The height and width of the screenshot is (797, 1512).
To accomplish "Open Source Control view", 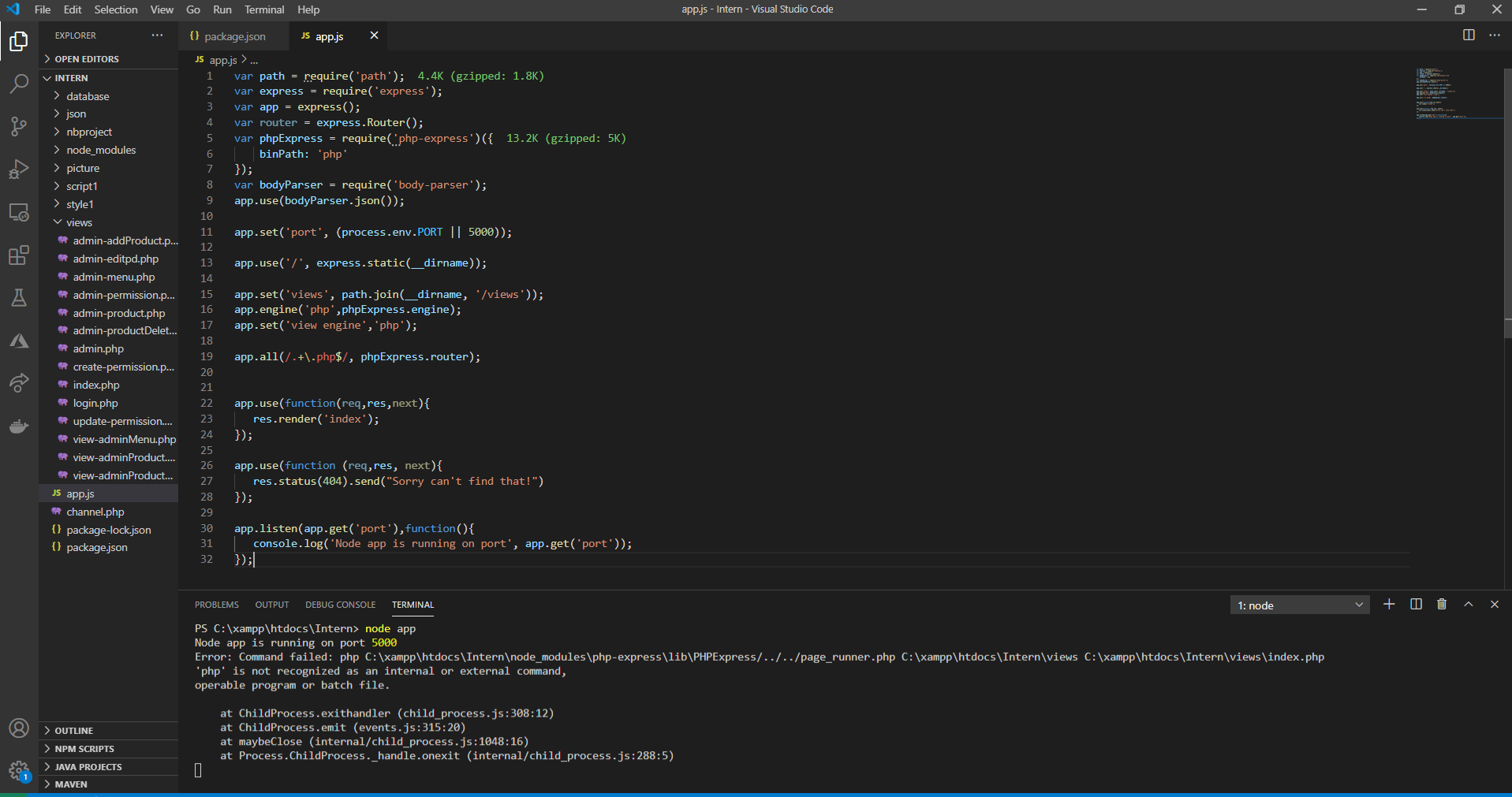I will click(19, 126).
